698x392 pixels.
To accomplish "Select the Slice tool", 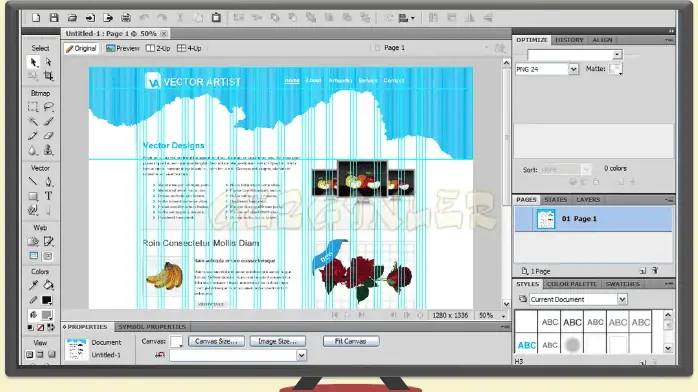I will coord(49,242).
